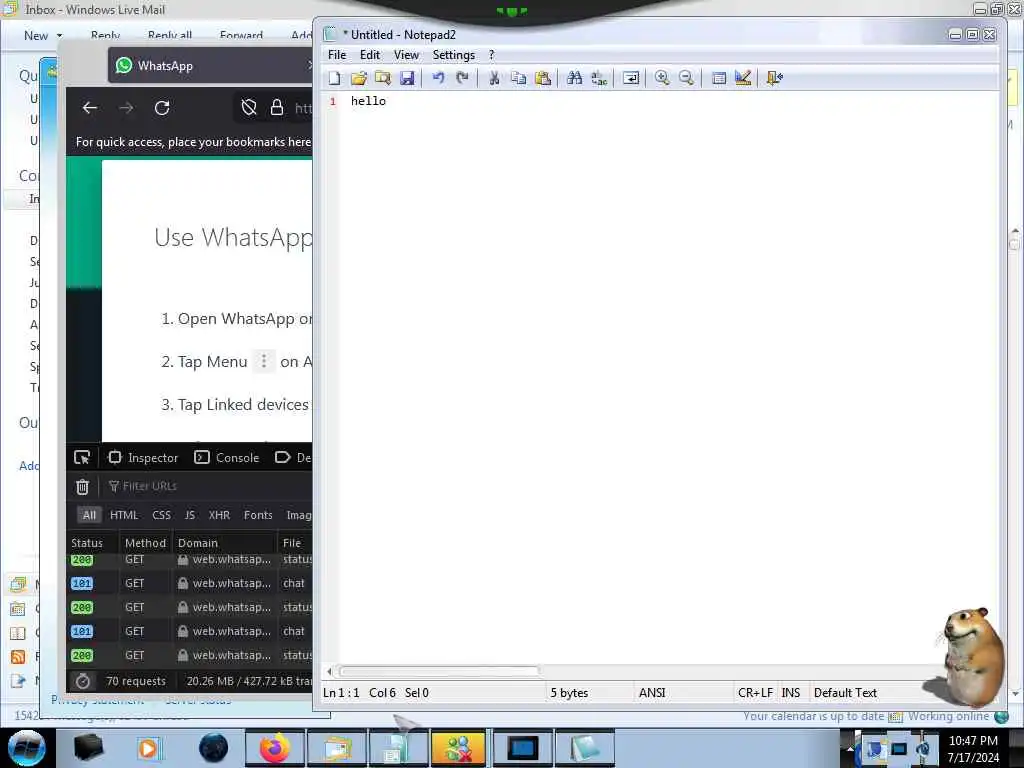Click the Status column header in network panel

[87, 543]
